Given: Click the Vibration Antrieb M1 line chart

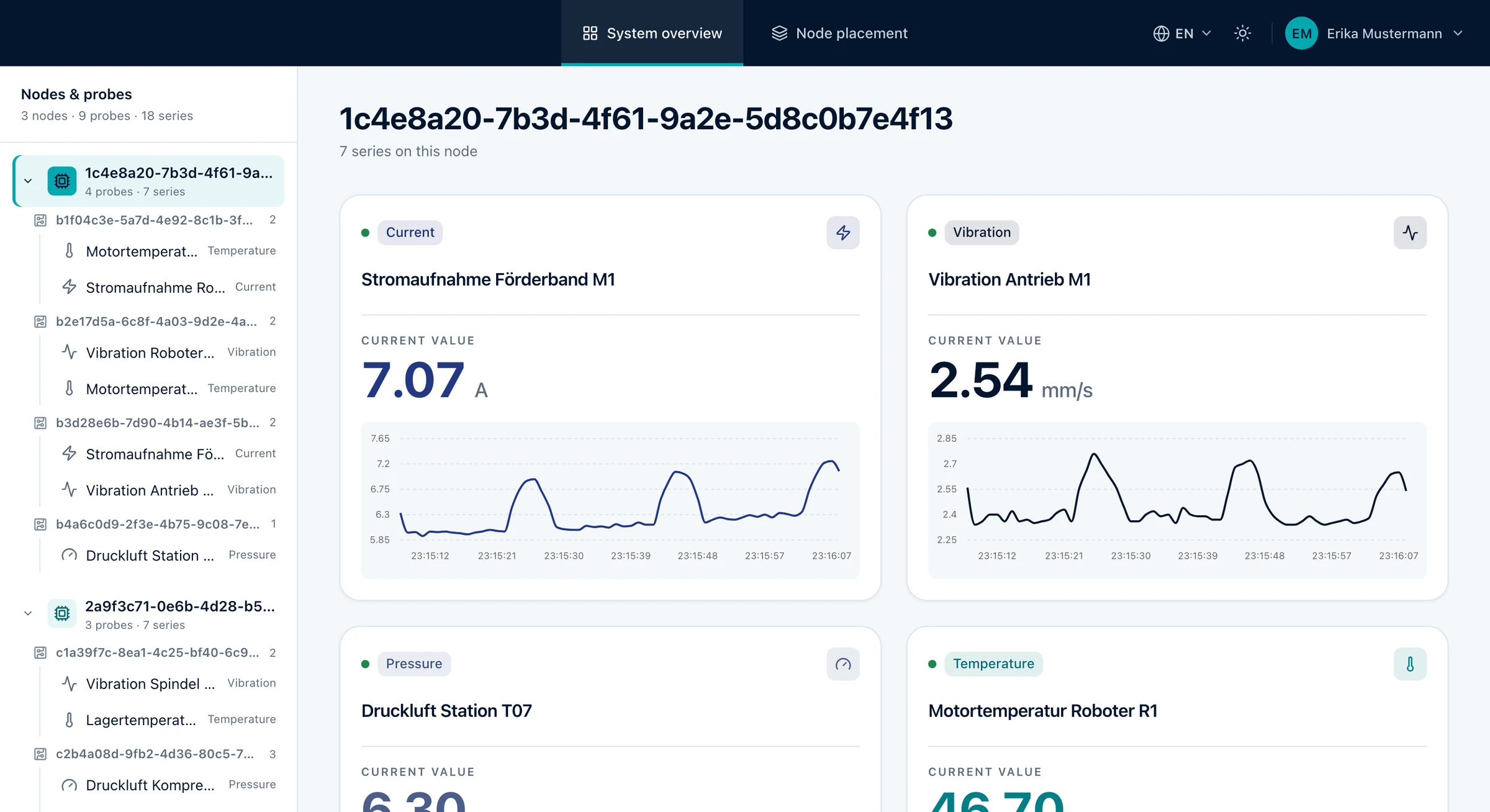Looking at the screenshot, I should [x=1177, y=500].
